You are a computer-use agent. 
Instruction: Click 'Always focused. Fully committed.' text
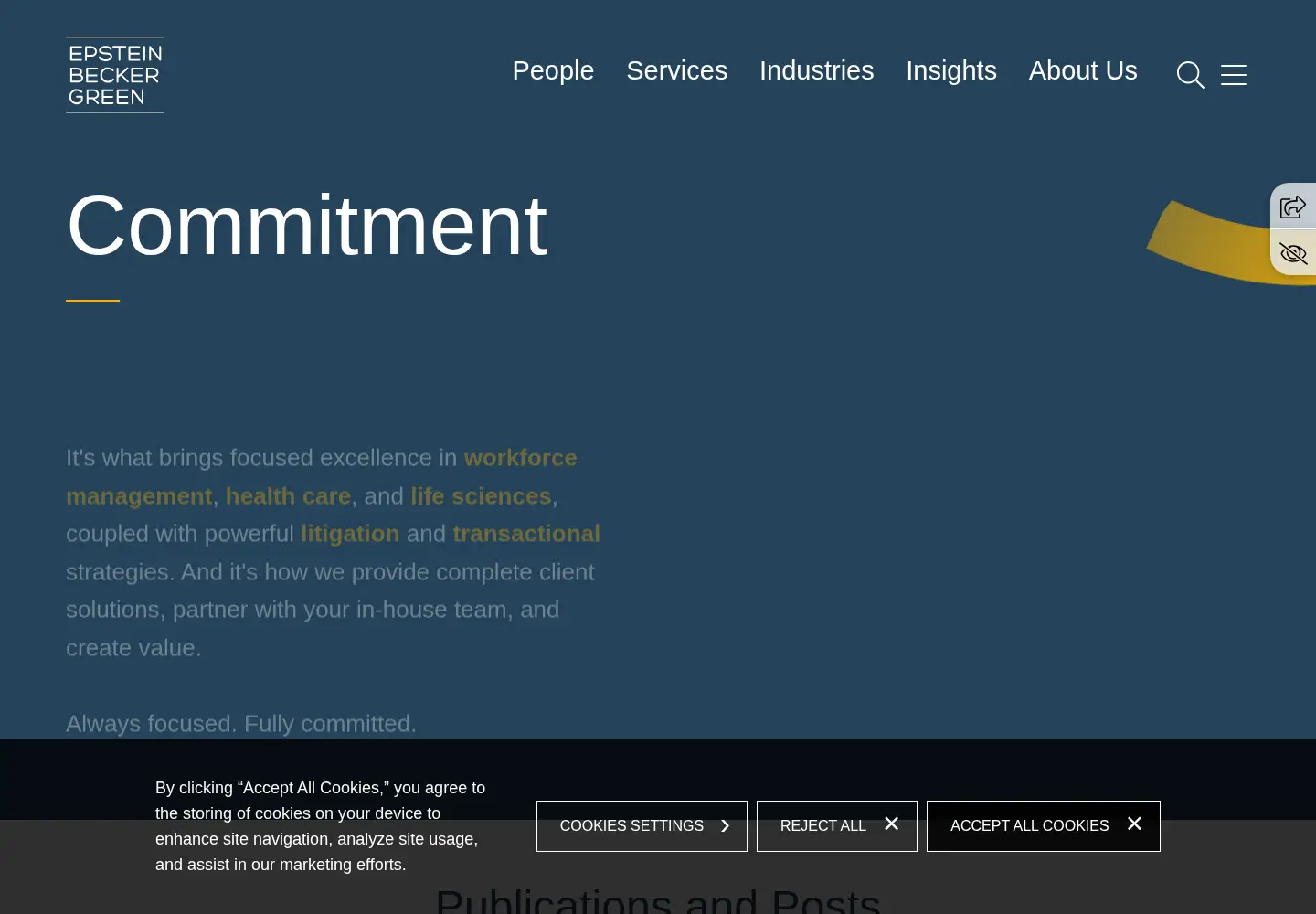241,724
